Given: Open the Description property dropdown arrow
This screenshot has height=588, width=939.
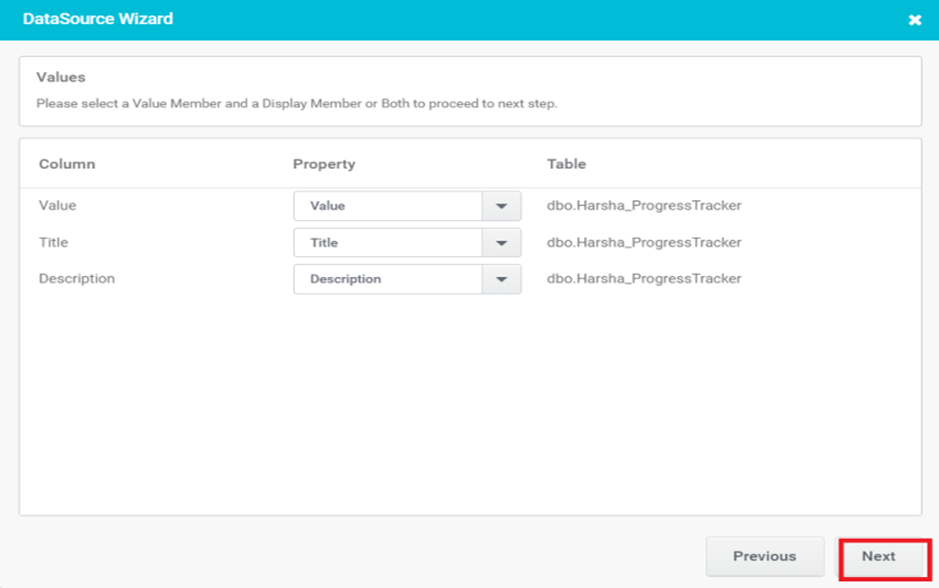Looking at the screenshot, I should [501, 279].
